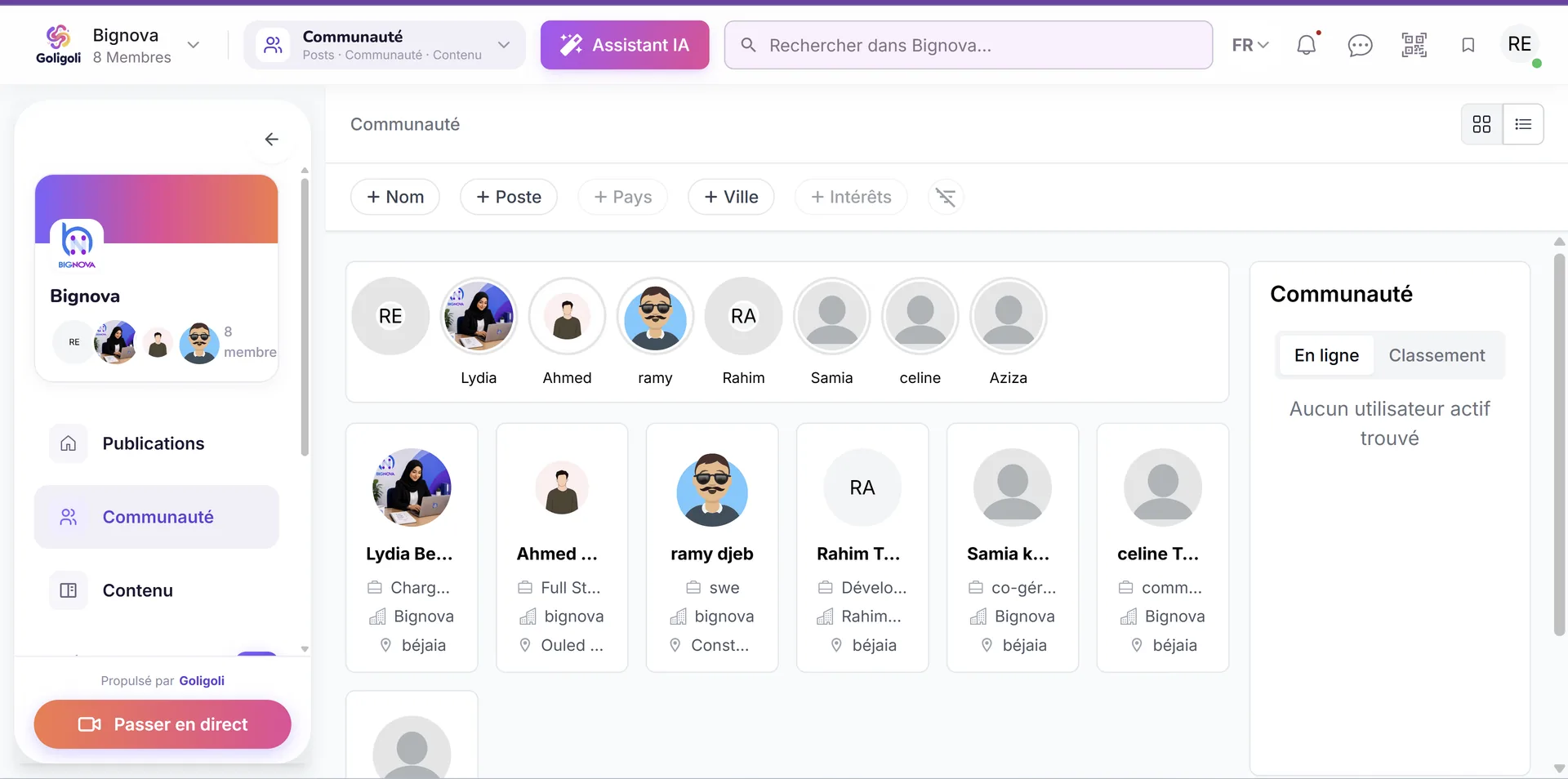Screen dimensions: 1568x779
Task: Launch the Assistant IA button
Action: (625, 45)
